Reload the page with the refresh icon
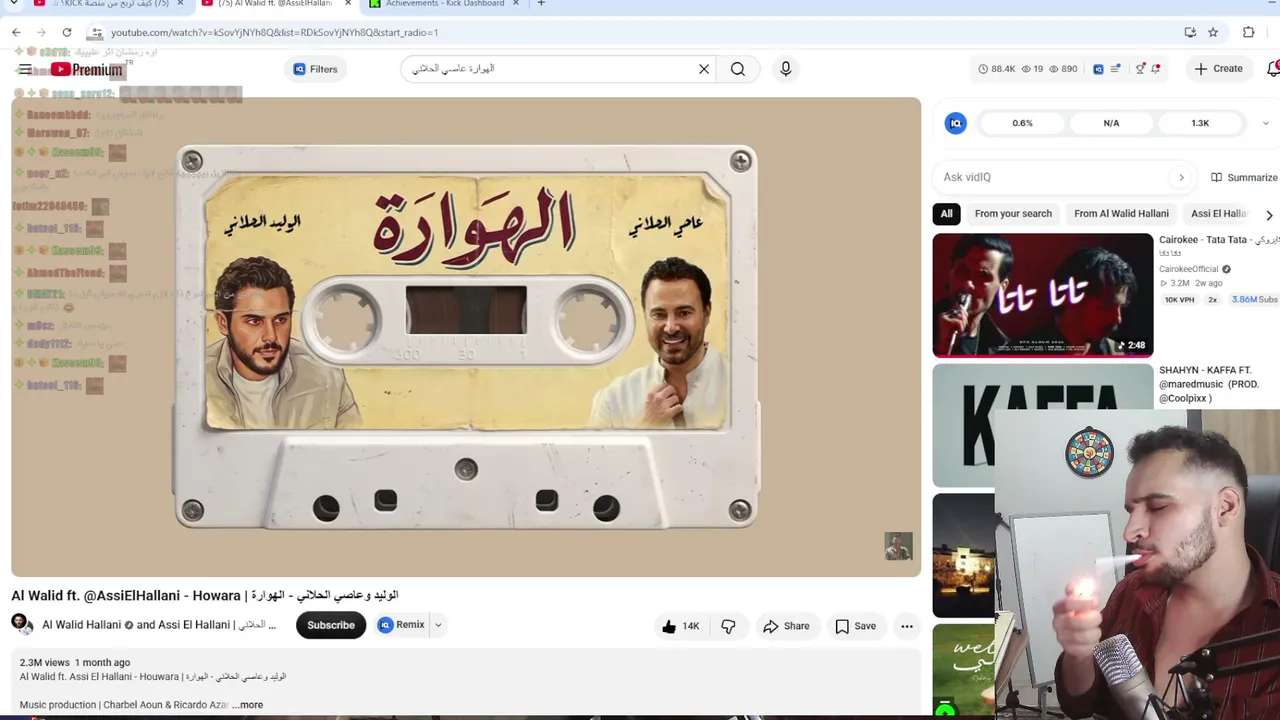The width and height of the screenshot is (1280, 720). pyautogui.click(x=67, y=32)
